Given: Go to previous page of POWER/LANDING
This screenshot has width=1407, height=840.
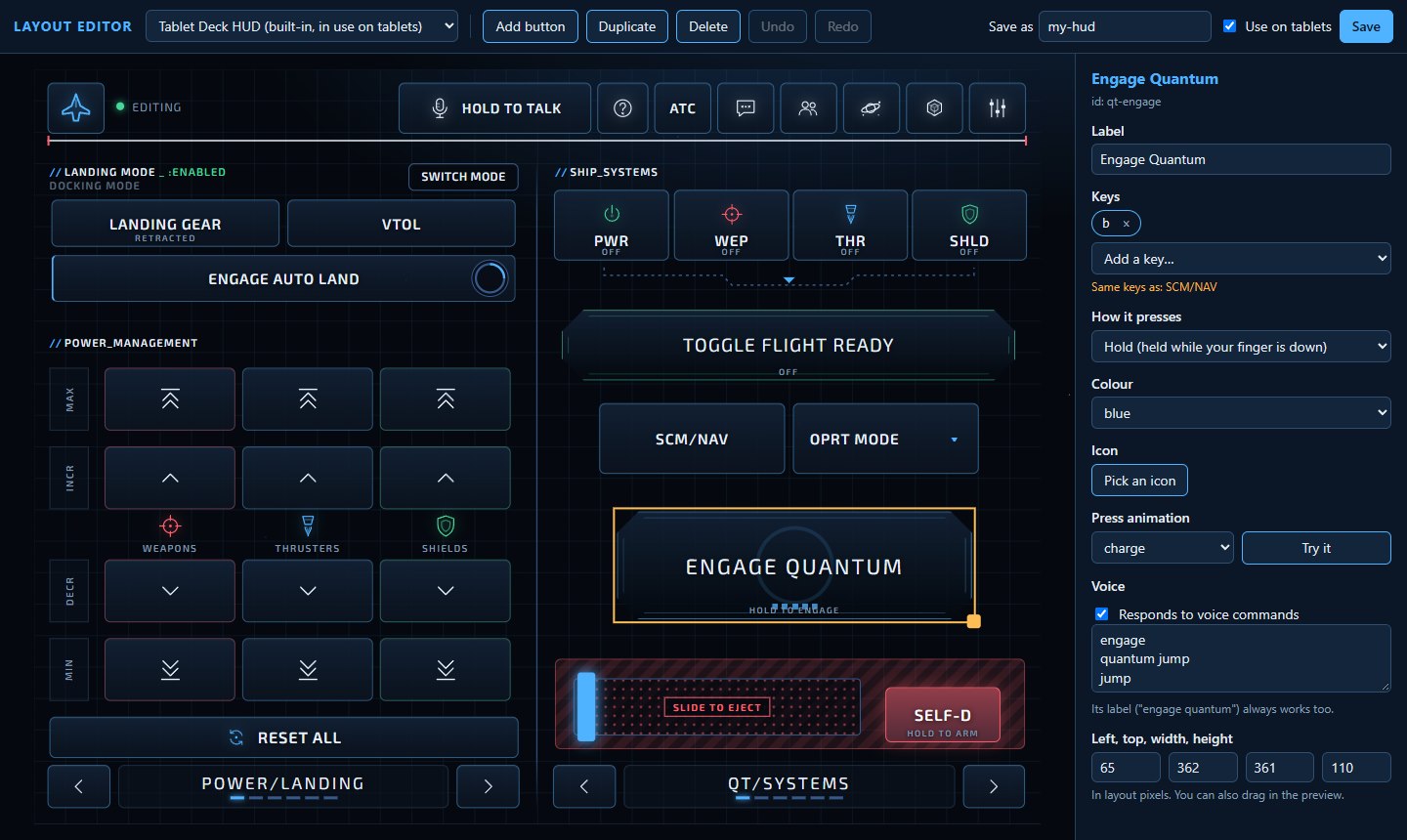Looking at the screenshot, I should [79, 786].
